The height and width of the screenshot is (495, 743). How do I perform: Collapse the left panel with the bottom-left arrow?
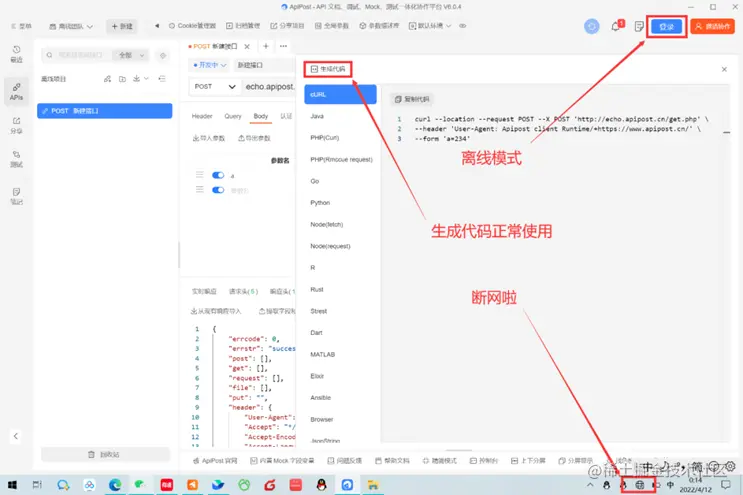(16, 436)
